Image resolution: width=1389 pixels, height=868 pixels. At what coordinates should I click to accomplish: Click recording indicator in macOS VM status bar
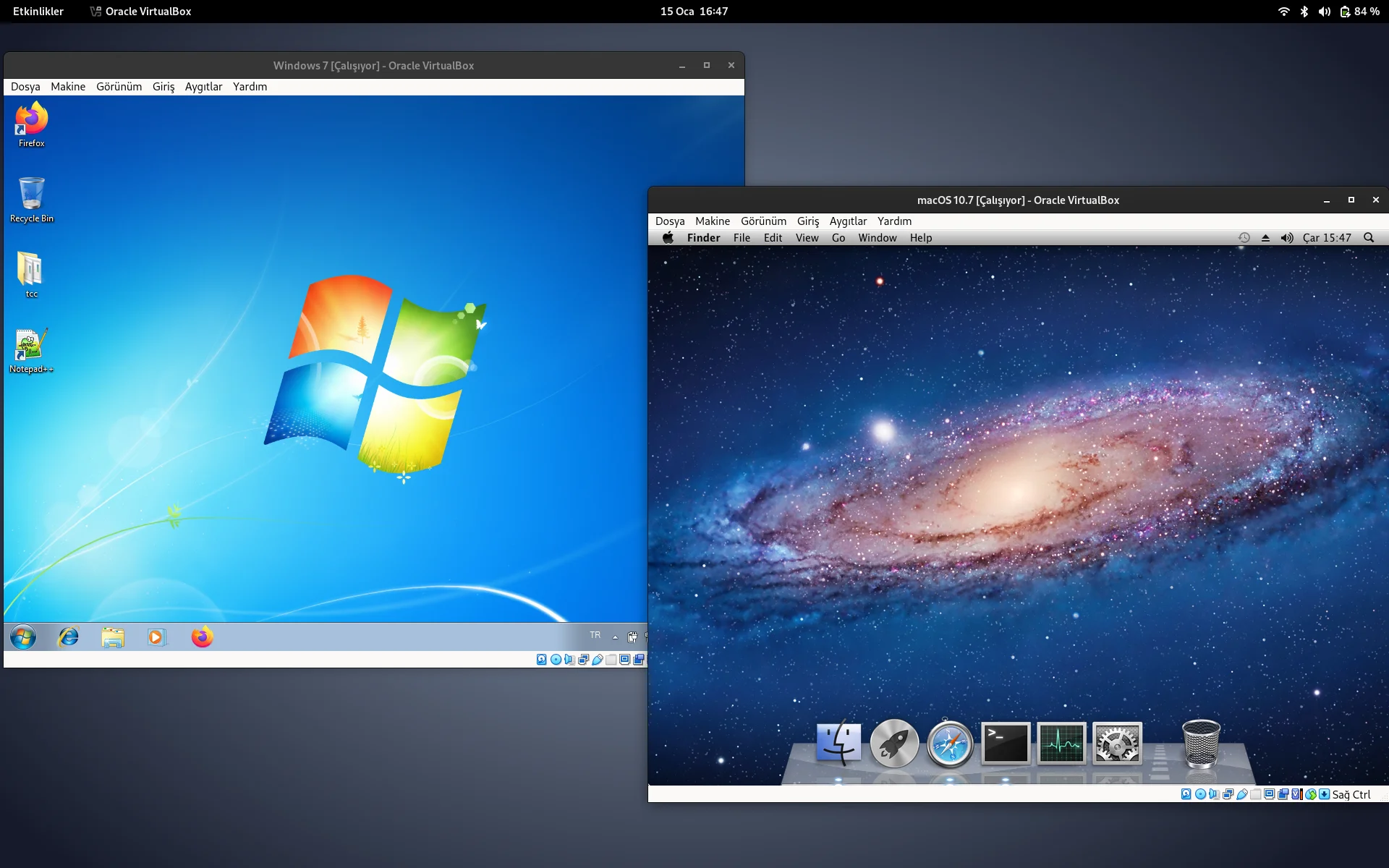click(1283, 794)
